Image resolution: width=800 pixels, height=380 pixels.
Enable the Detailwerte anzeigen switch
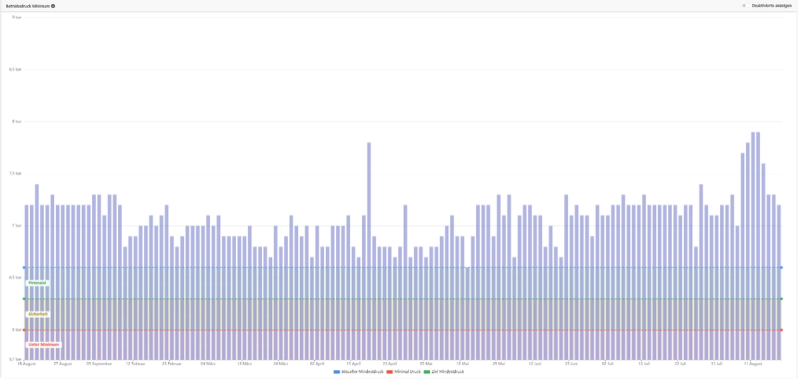point(744,6)
